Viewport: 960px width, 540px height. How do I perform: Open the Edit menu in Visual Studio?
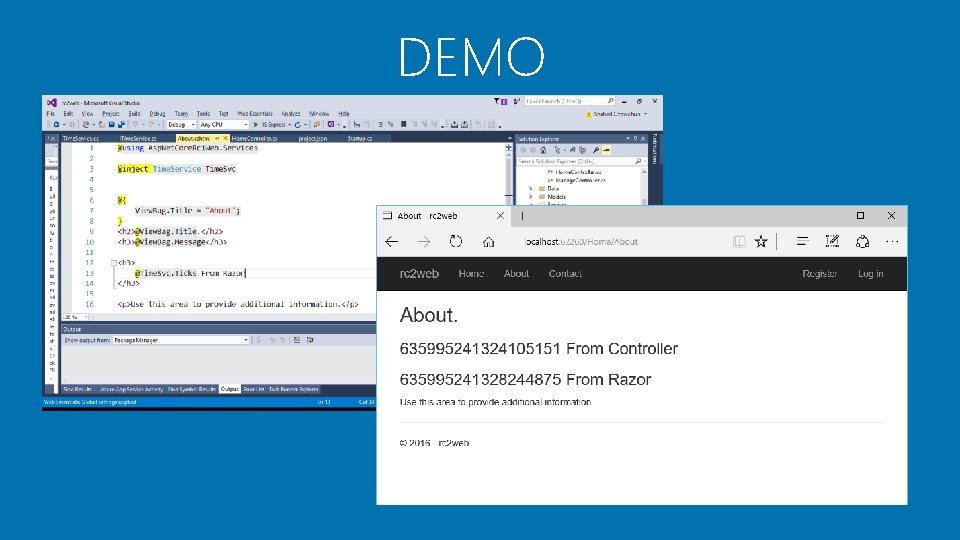pyautogui.click(x=68, y=114)
